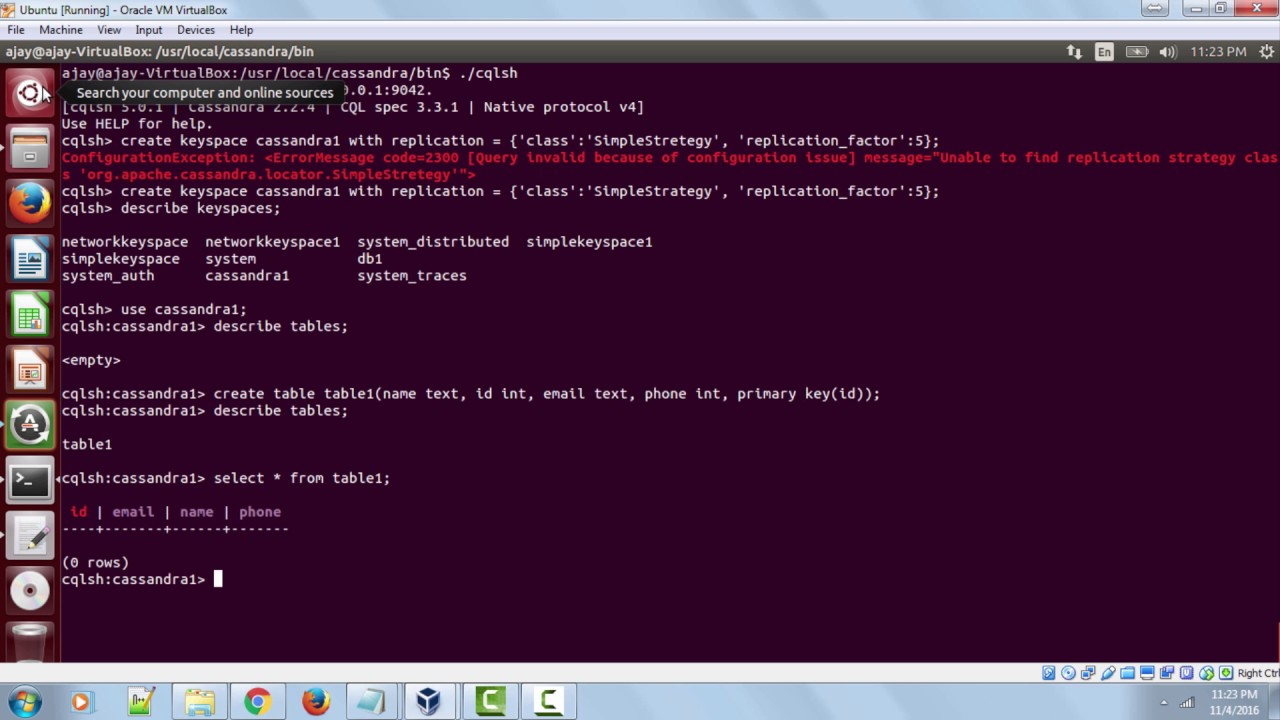Launch Firefox from the Ubuntu launcher
The width and height of the screenshot is (1280, 720).
(29, 204)
